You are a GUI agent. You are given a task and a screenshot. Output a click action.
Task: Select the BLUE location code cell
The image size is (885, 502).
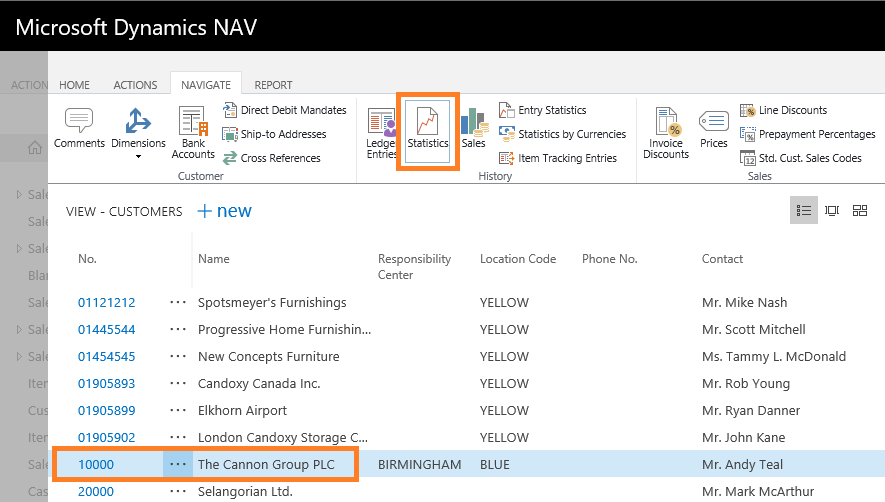tap(495, 465)
